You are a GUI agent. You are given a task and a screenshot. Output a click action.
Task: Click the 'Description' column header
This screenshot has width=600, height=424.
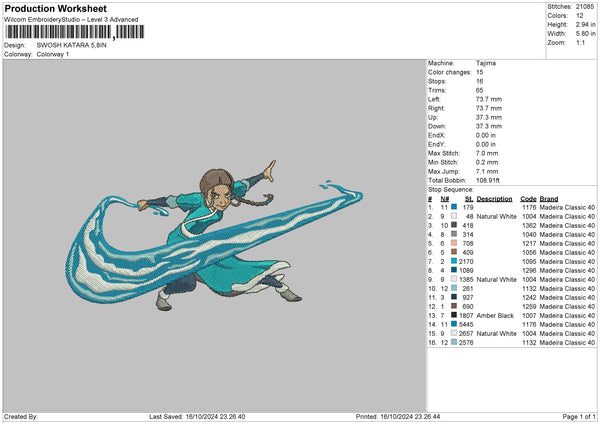(494, 199)
